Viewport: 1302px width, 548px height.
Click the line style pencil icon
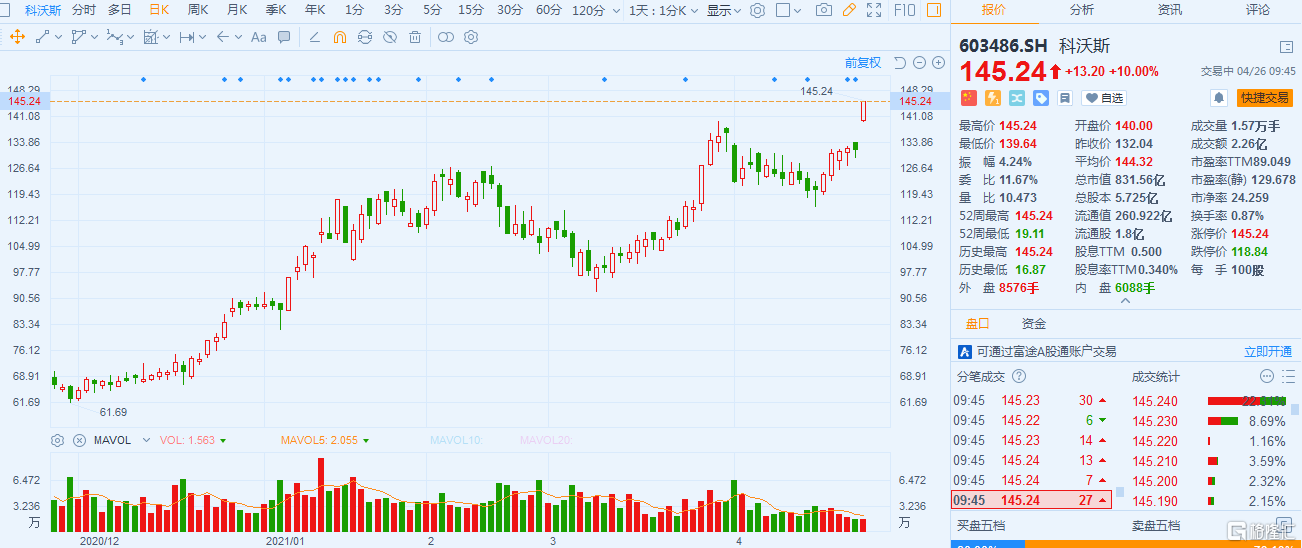(x=314, y=38)
